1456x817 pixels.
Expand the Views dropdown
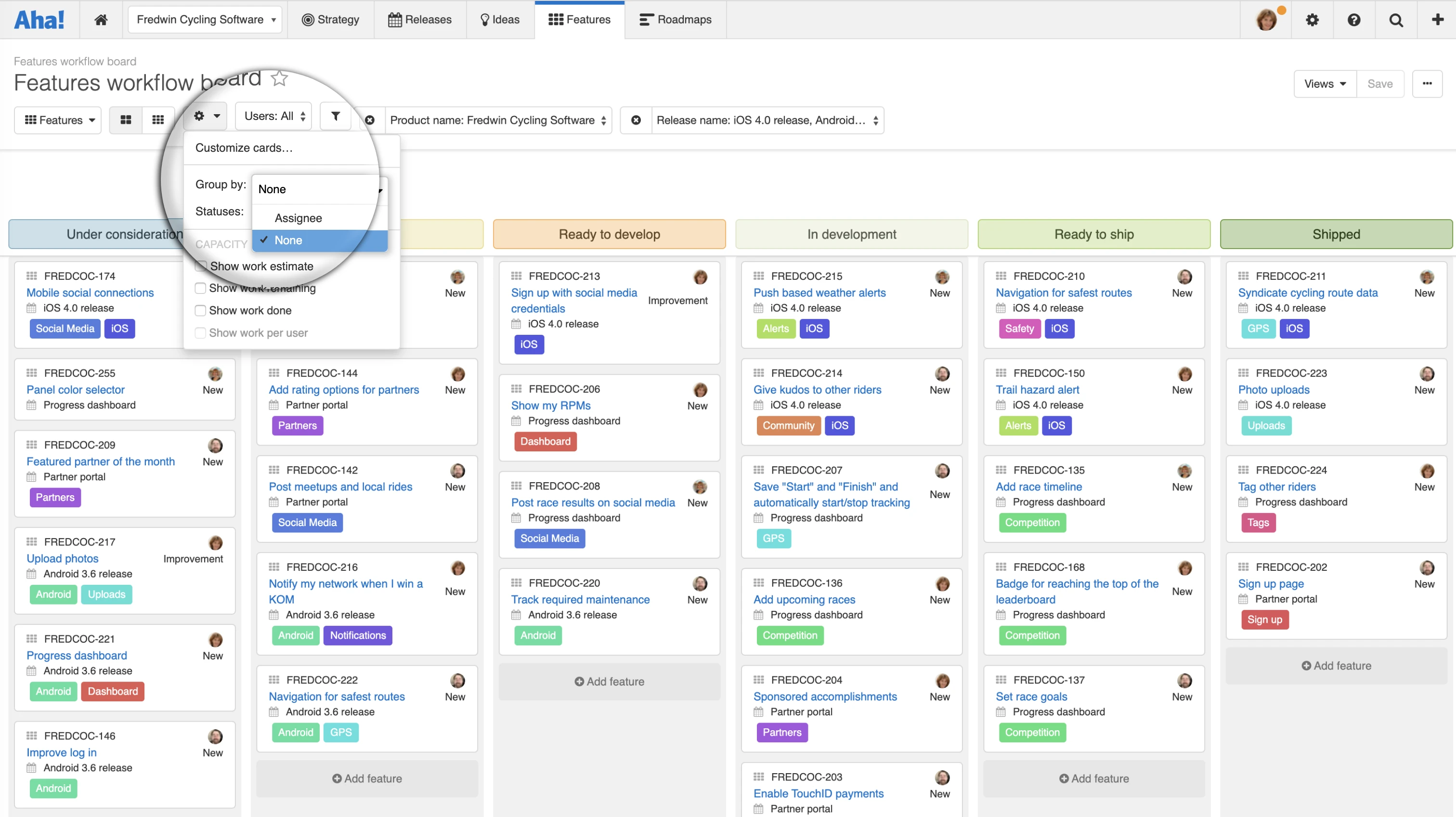click(1324, 84)
